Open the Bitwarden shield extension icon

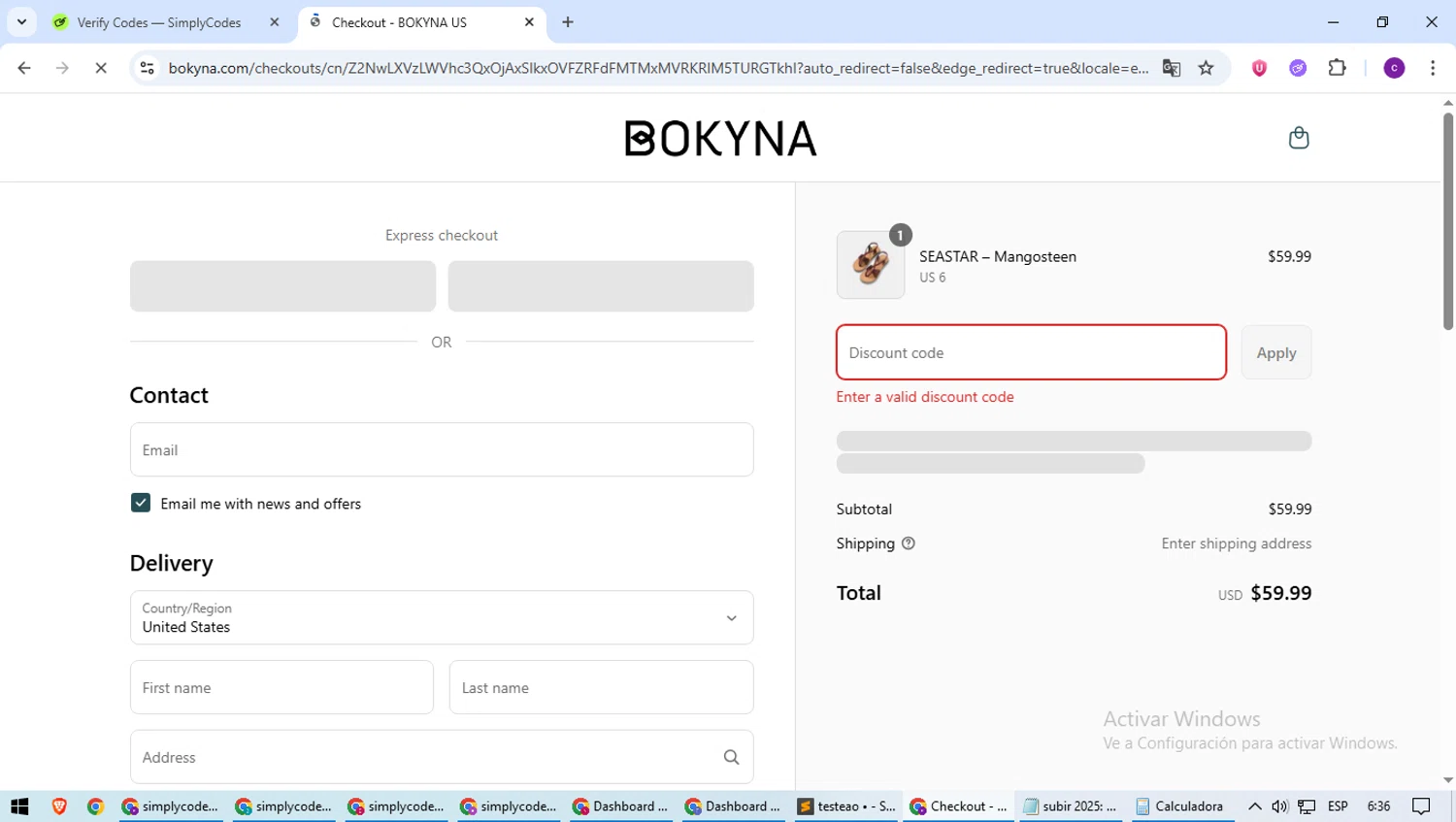pos(1259,68)
